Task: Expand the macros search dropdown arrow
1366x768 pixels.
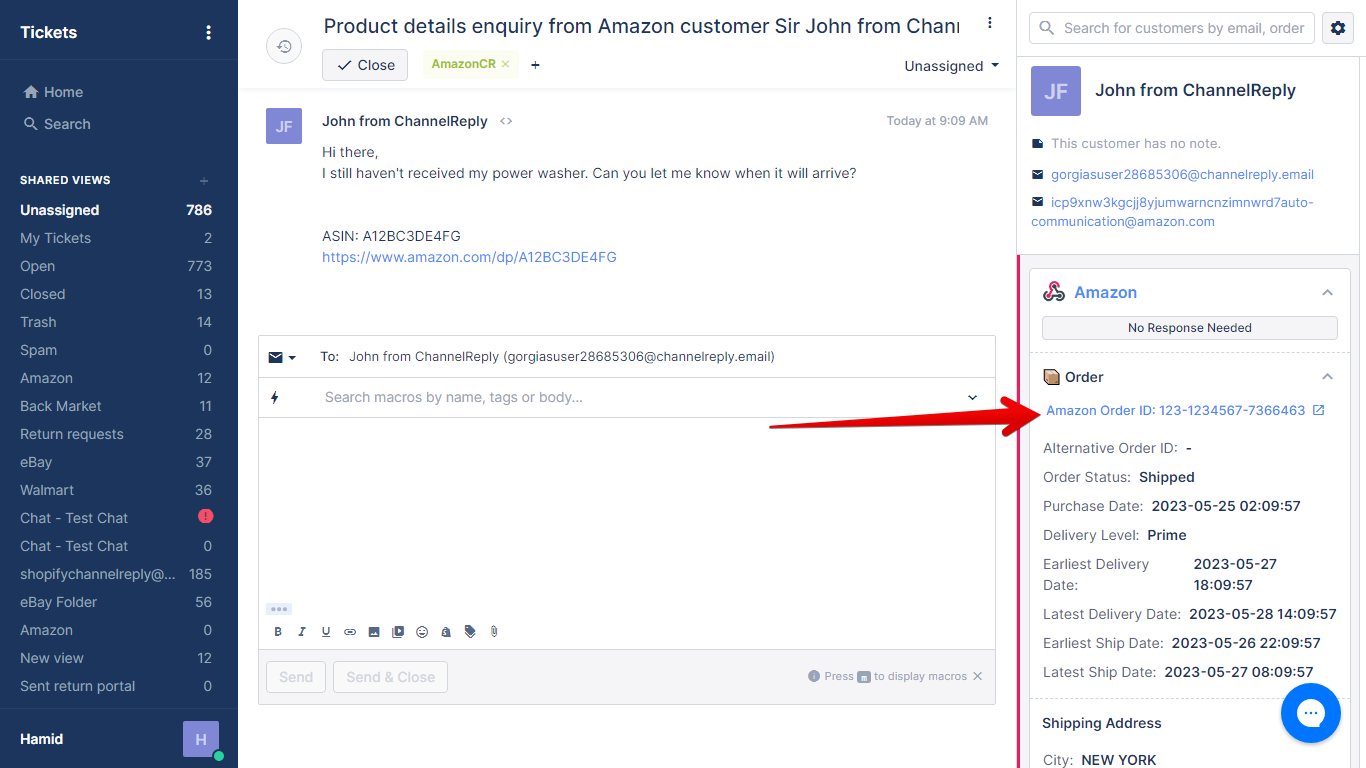Action: tap(973, 397)
